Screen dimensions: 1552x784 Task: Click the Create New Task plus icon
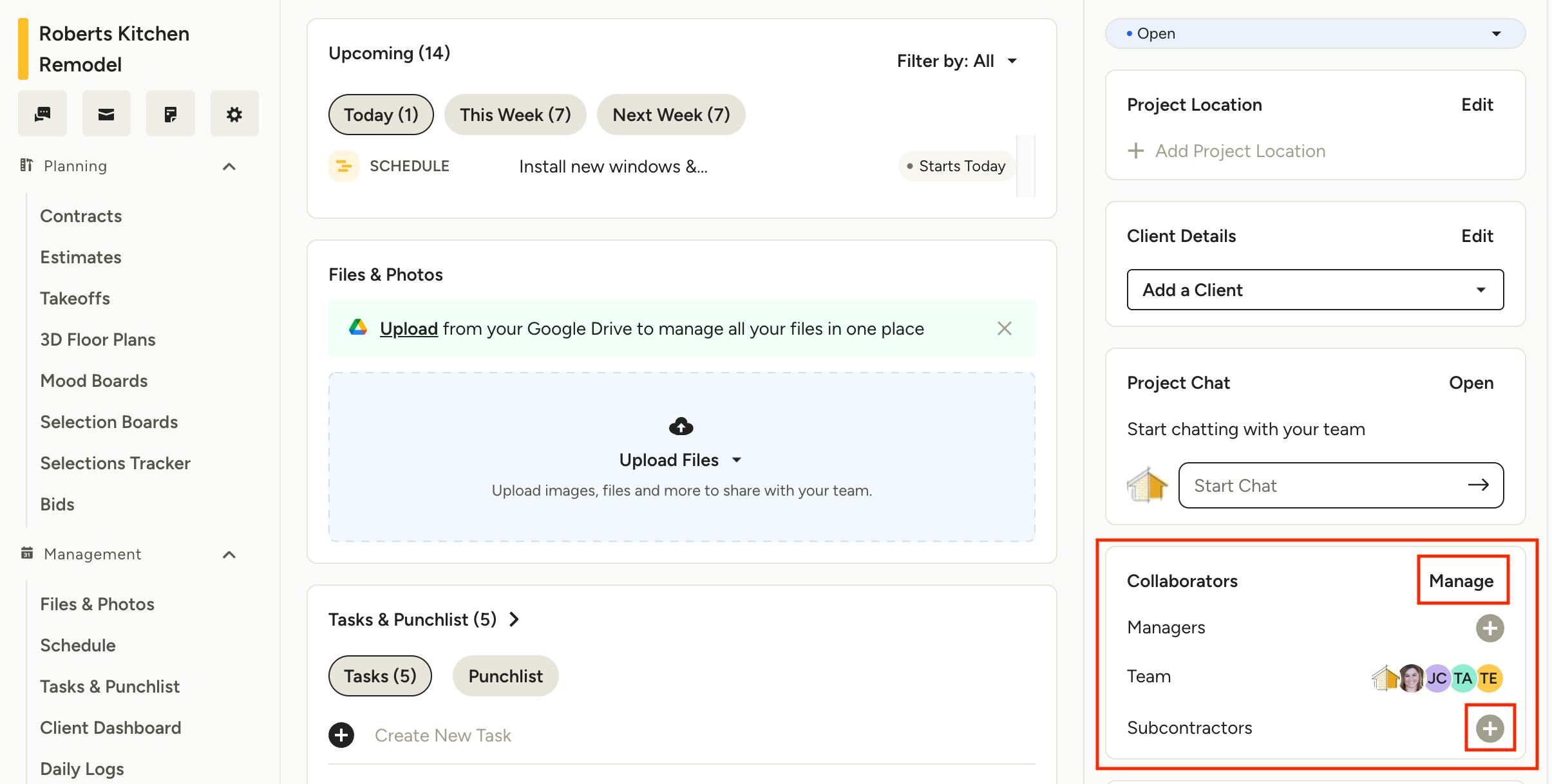tap(341, 735)
